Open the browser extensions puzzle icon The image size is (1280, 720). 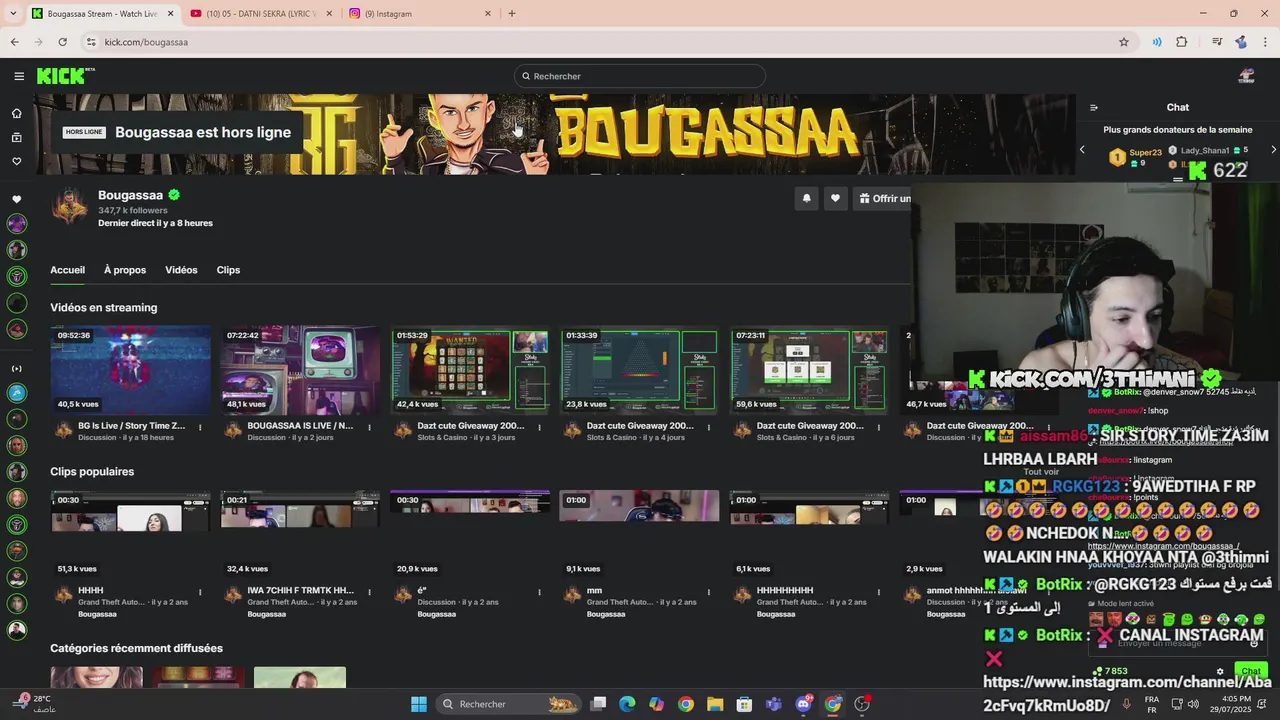point(1182,42)
